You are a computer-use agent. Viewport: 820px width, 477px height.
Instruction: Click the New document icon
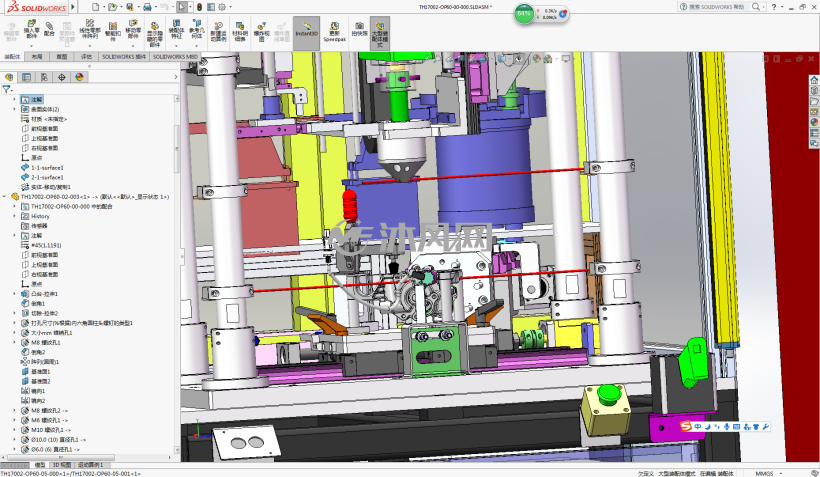pyautogui.click(x=95, y=7)
